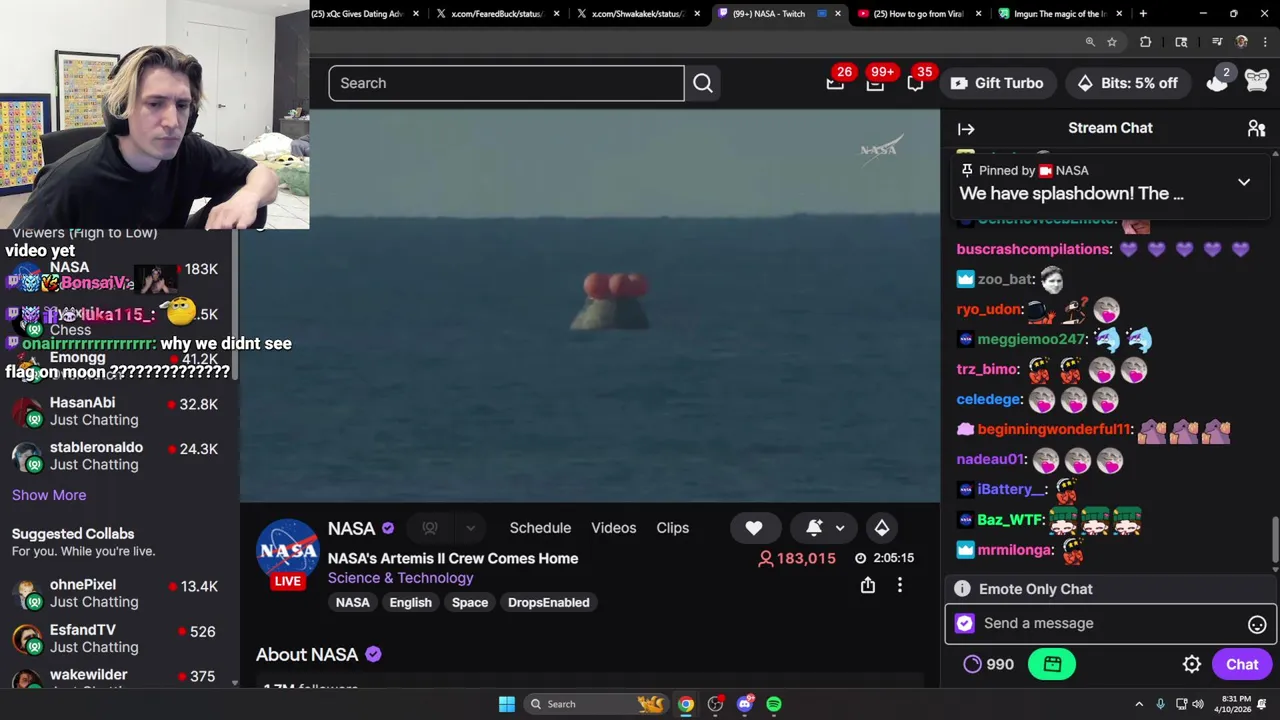
Task: Switch to the x.com/Shwakakek tab
Action: 637,14
